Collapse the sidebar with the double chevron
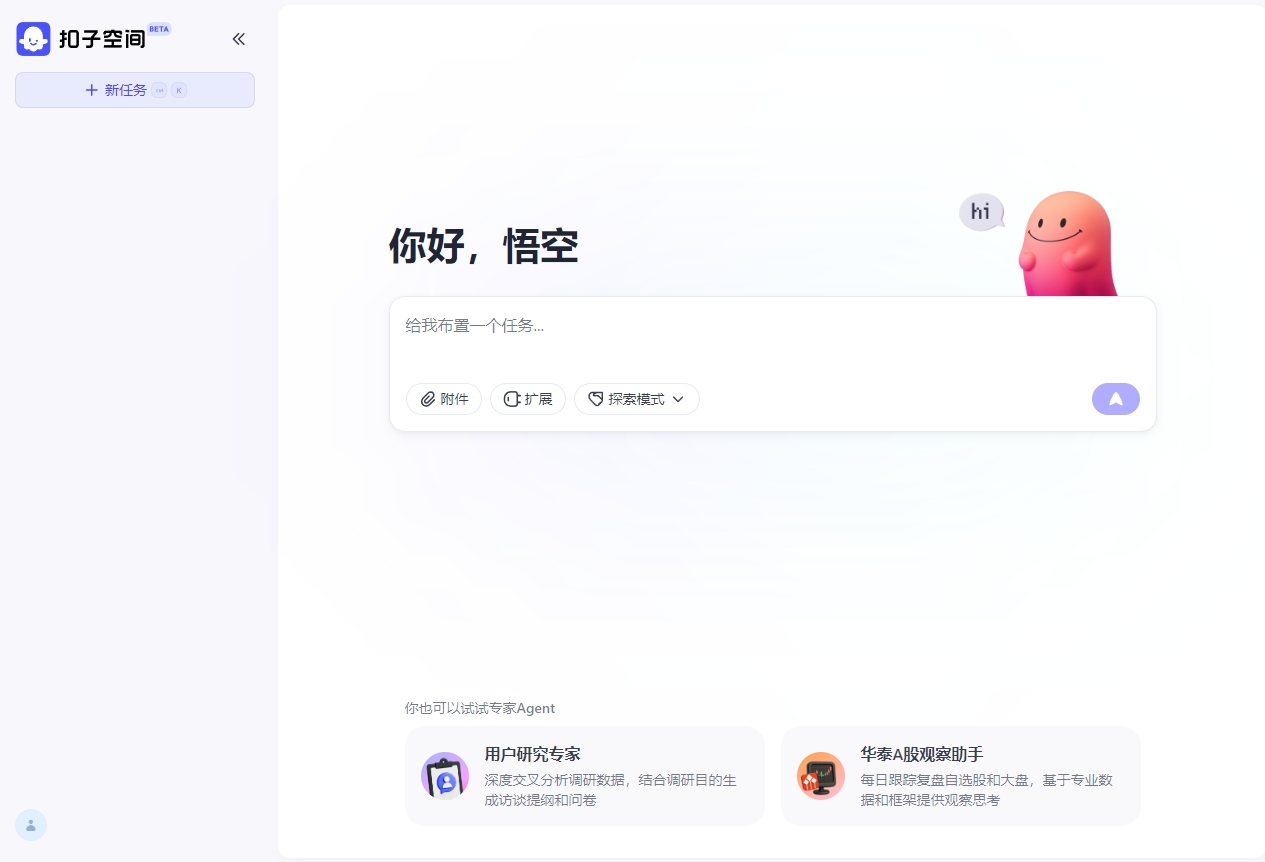This screenshot has width=1265, height=862. tap(238, 39)
